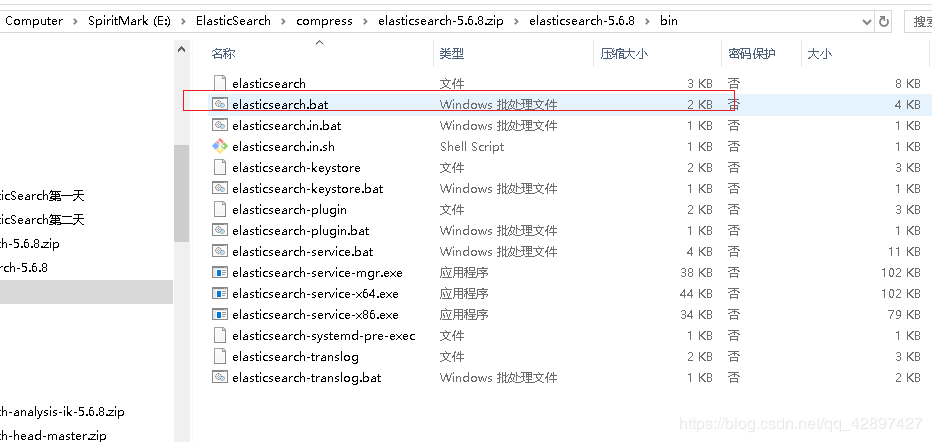Click bin segment in the address bar
Viewport: 932px width, 442px height.
point(669,21)
